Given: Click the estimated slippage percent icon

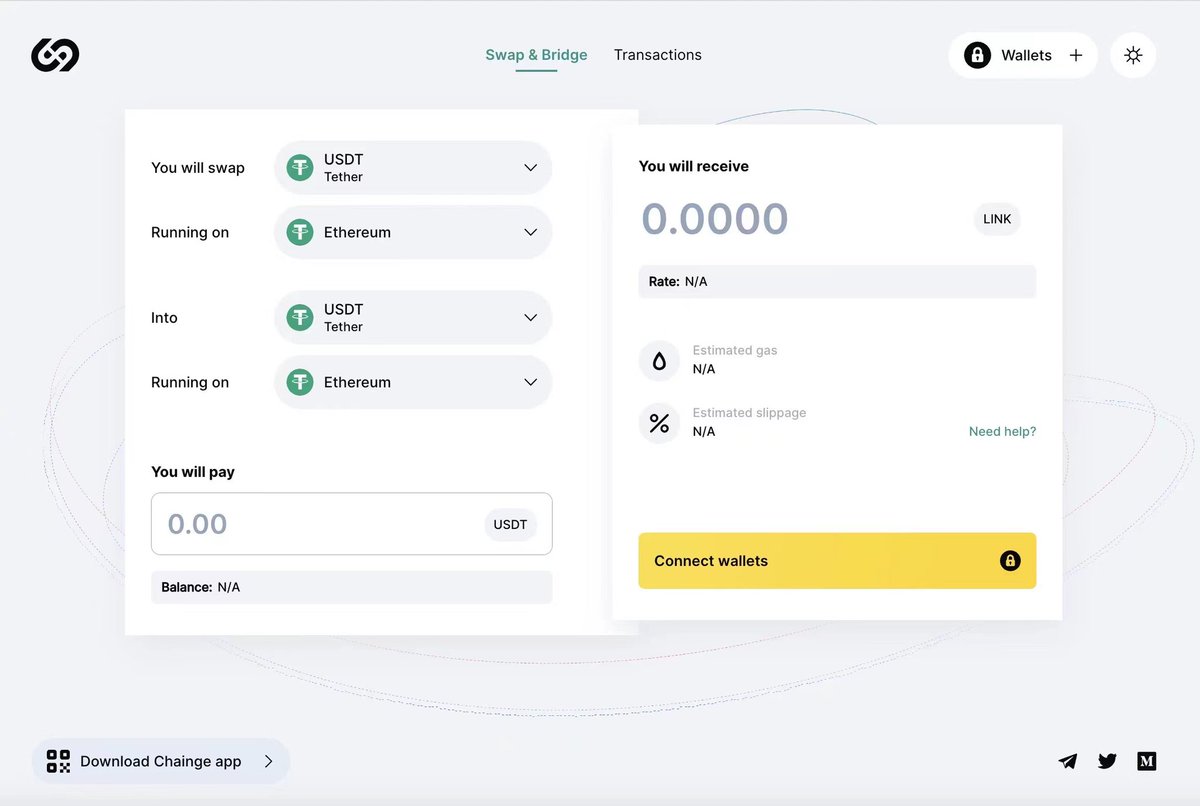Looking at the screenshot, I should [659, 423].
